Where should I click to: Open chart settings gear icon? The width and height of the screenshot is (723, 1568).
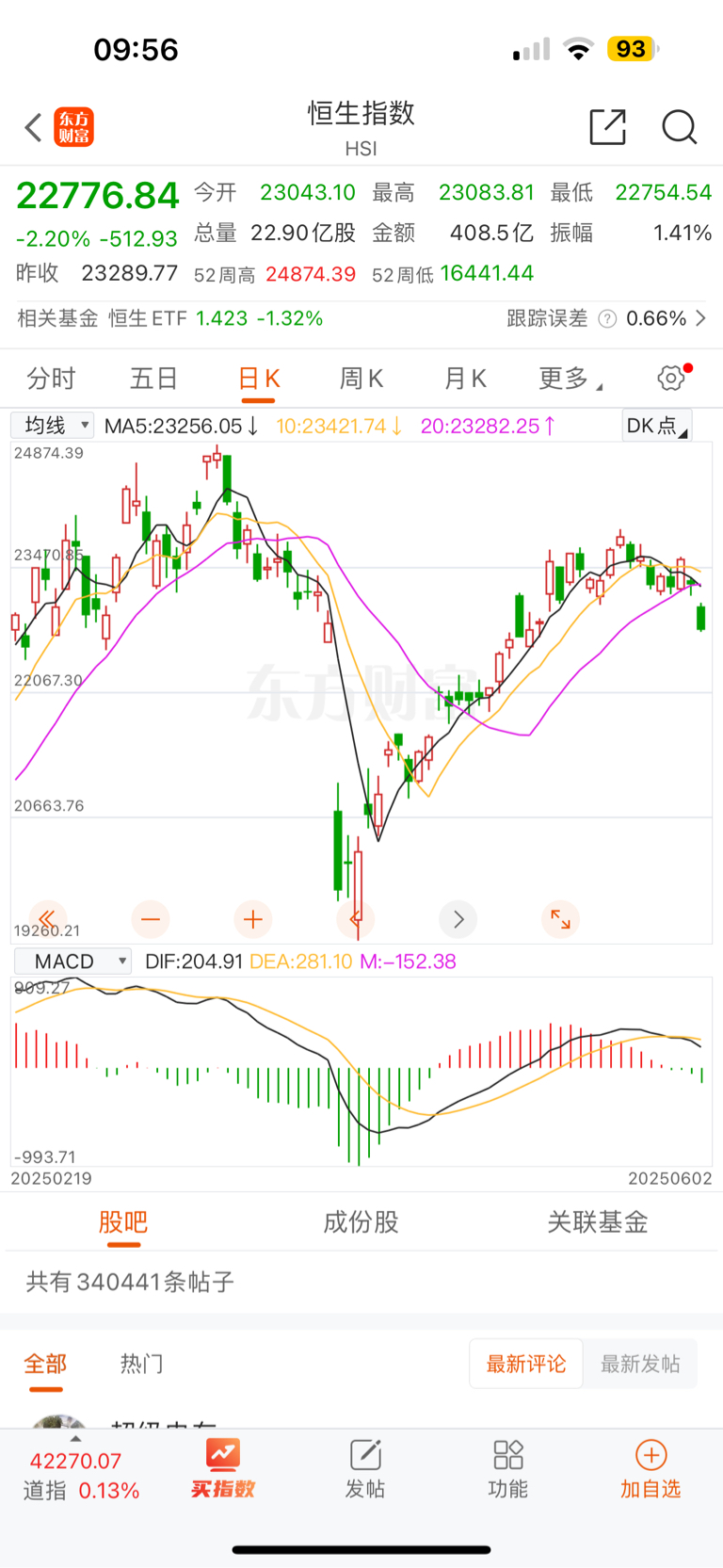pos(672,378)
